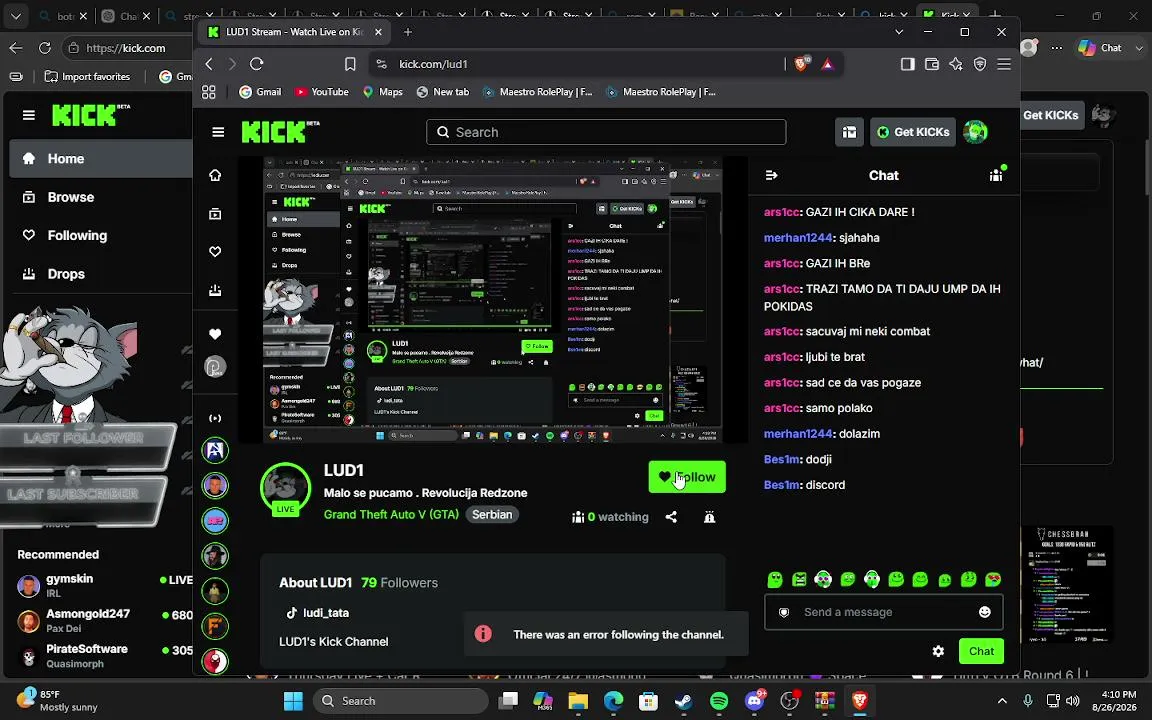Click the report channel siren icon
The image size is (1152, 720).
click(x=710, y=517)
